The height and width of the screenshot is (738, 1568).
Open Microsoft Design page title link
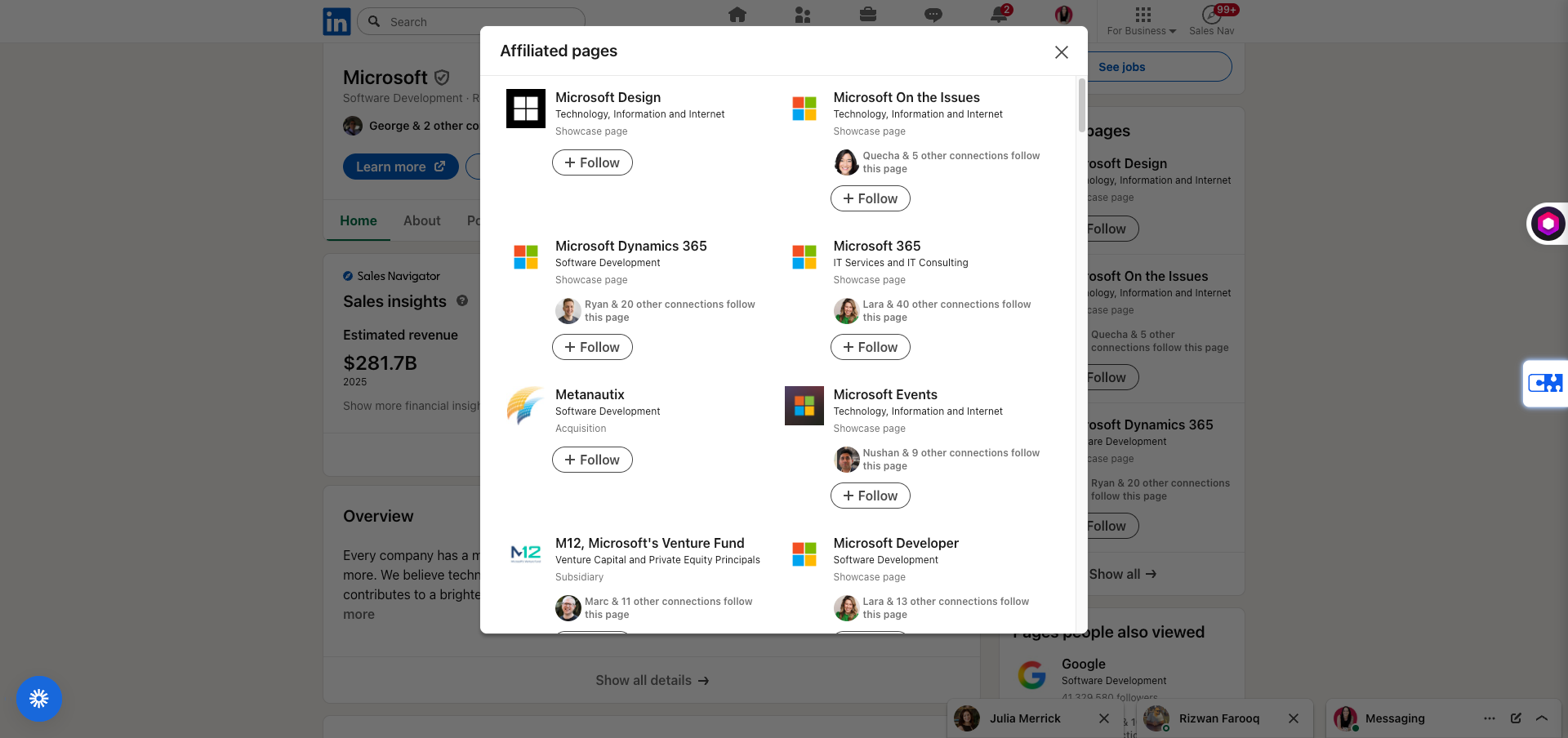(x=608, y=97)
